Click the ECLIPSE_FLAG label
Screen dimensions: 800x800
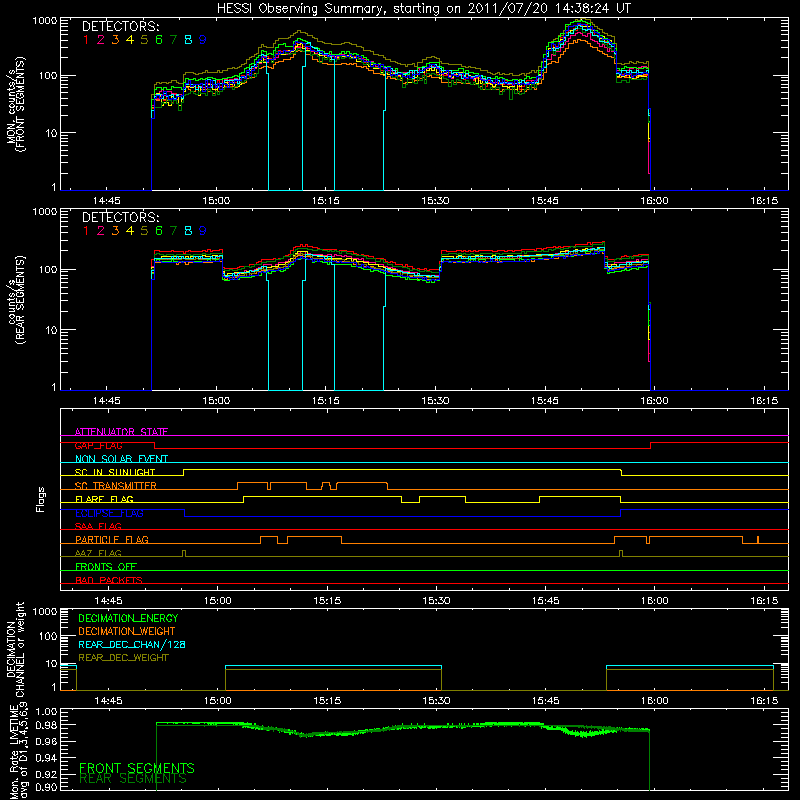tap(109, 513)
